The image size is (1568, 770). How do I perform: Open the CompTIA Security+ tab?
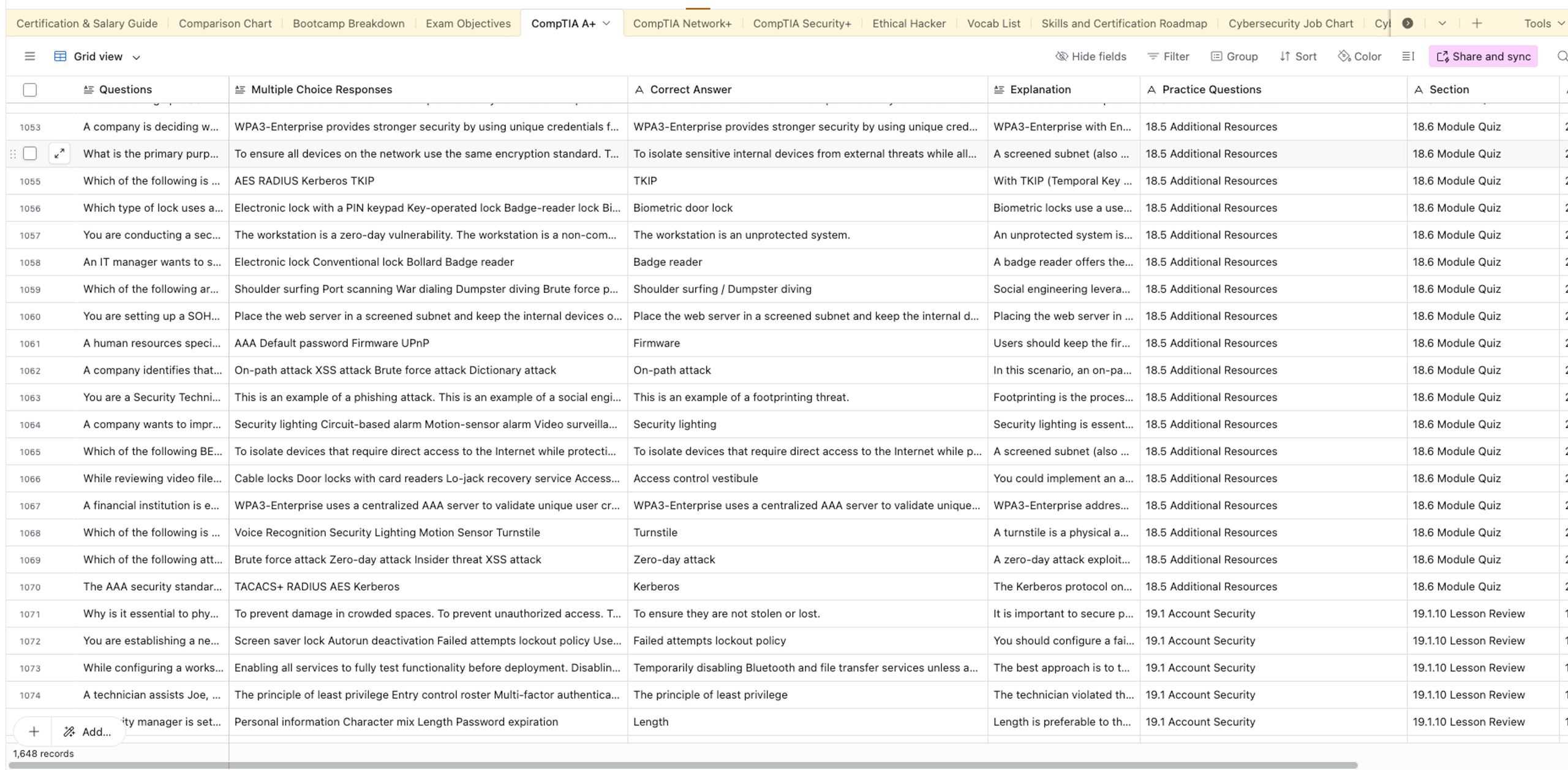click(x=802, y=23)
